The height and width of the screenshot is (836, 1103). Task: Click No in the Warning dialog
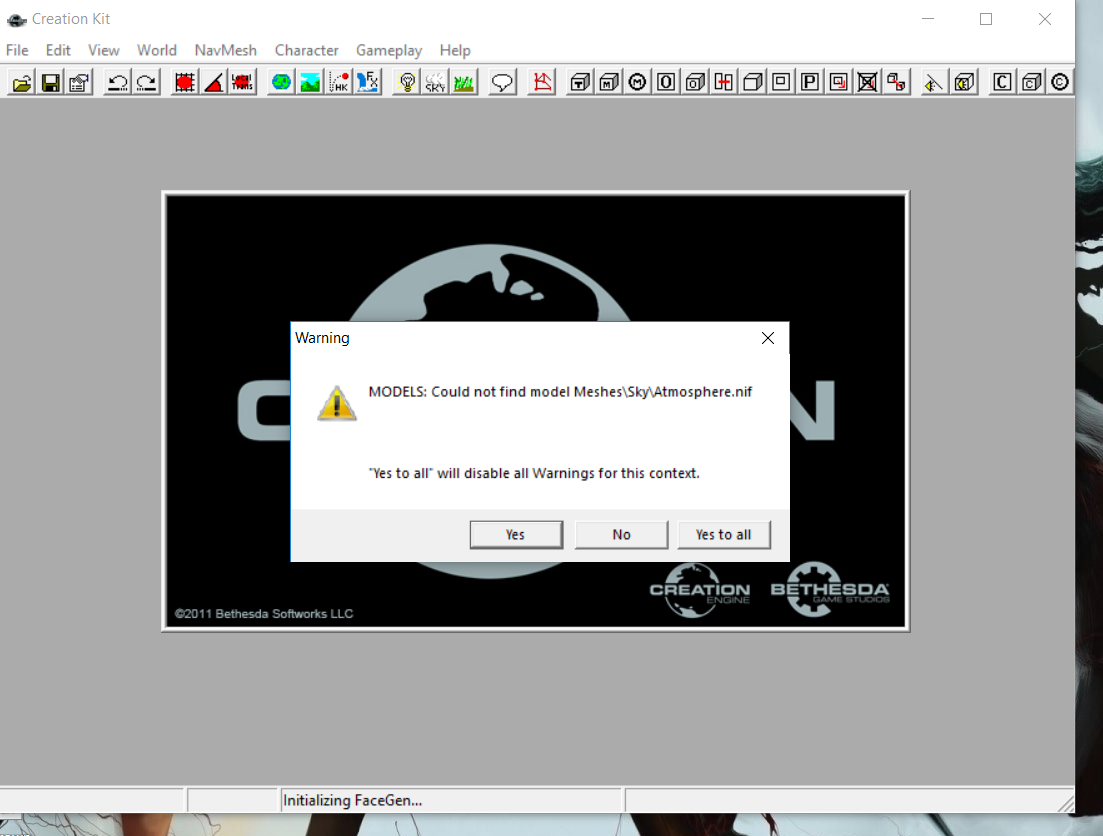click(x=621, y=535)
